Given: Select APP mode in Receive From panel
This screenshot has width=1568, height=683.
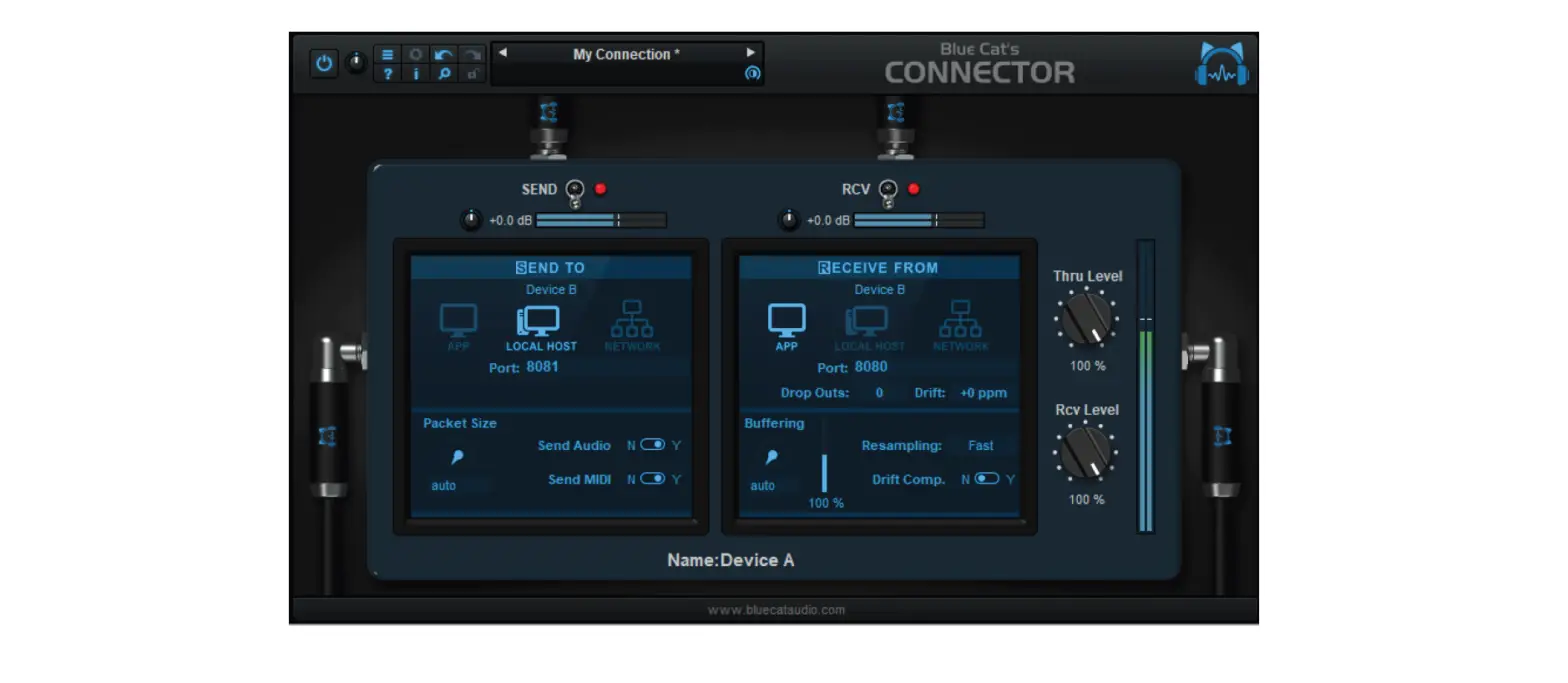Looking at the screenshot, I should coord(786,328).
